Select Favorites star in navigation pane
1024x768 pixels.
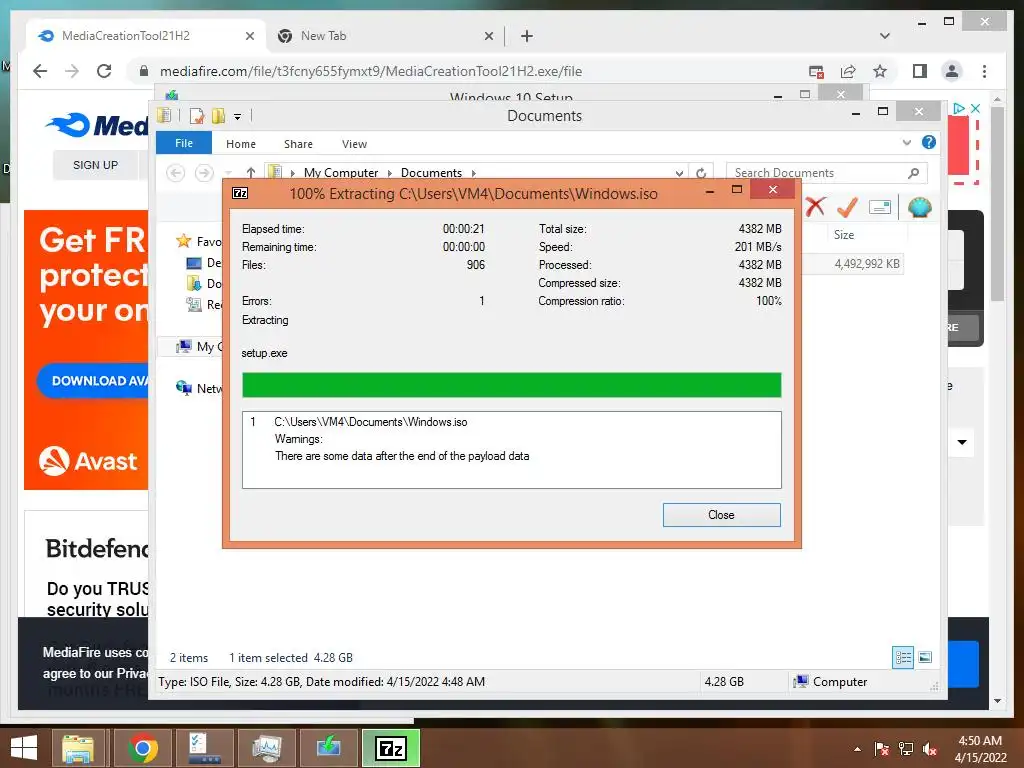click(183, 242)
